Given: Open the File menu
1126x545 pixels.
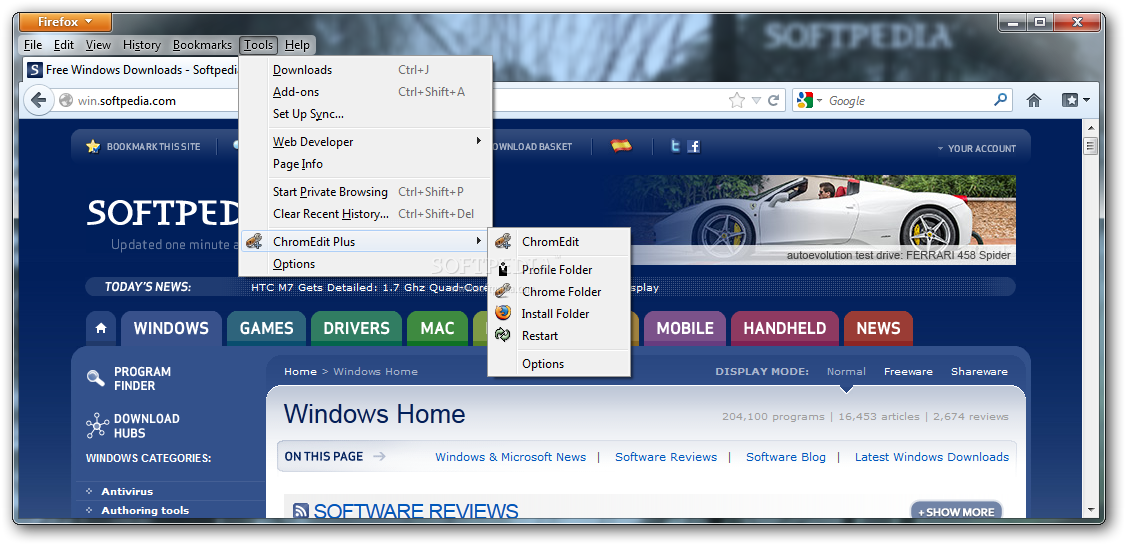Looking at the screenshot, I should [x=33, y=45].
